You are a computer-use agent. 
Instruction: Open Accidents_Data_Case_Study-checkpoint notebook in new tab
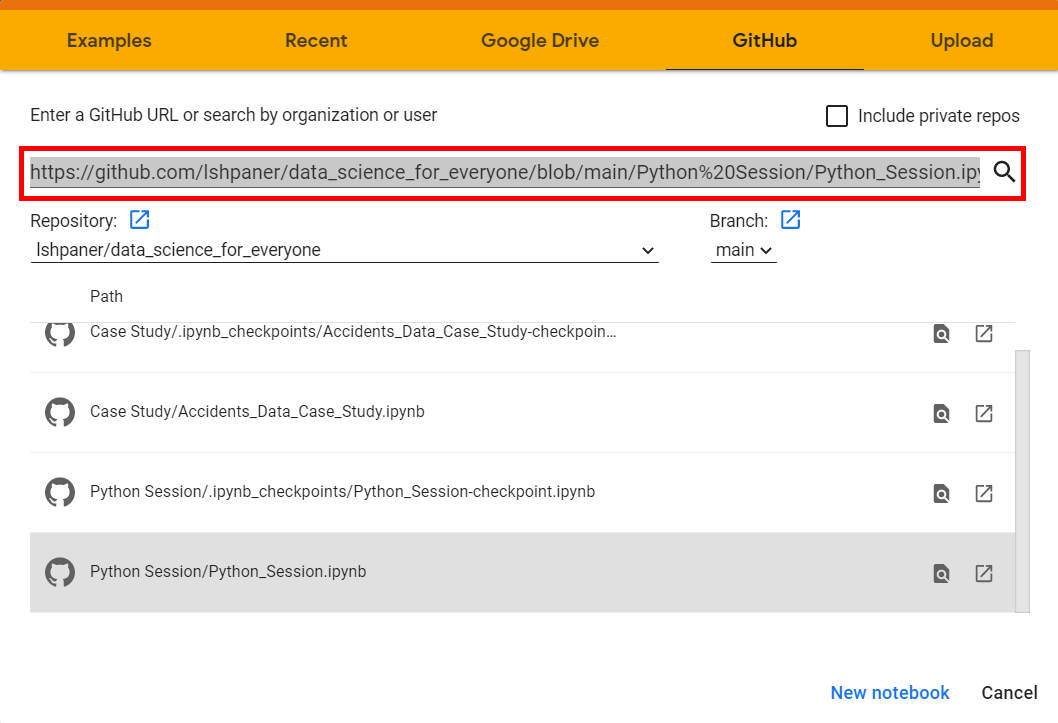click(984, 333)
